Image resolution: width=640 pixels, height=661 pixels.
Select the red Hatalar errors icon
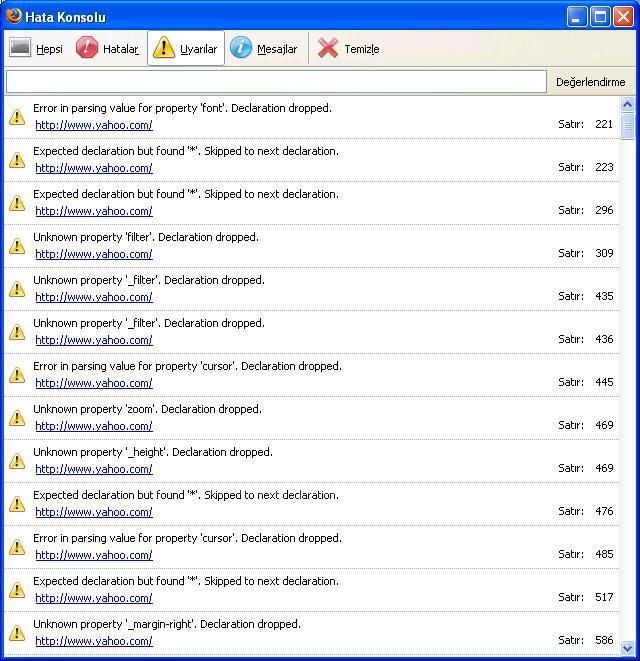[87, 48]
